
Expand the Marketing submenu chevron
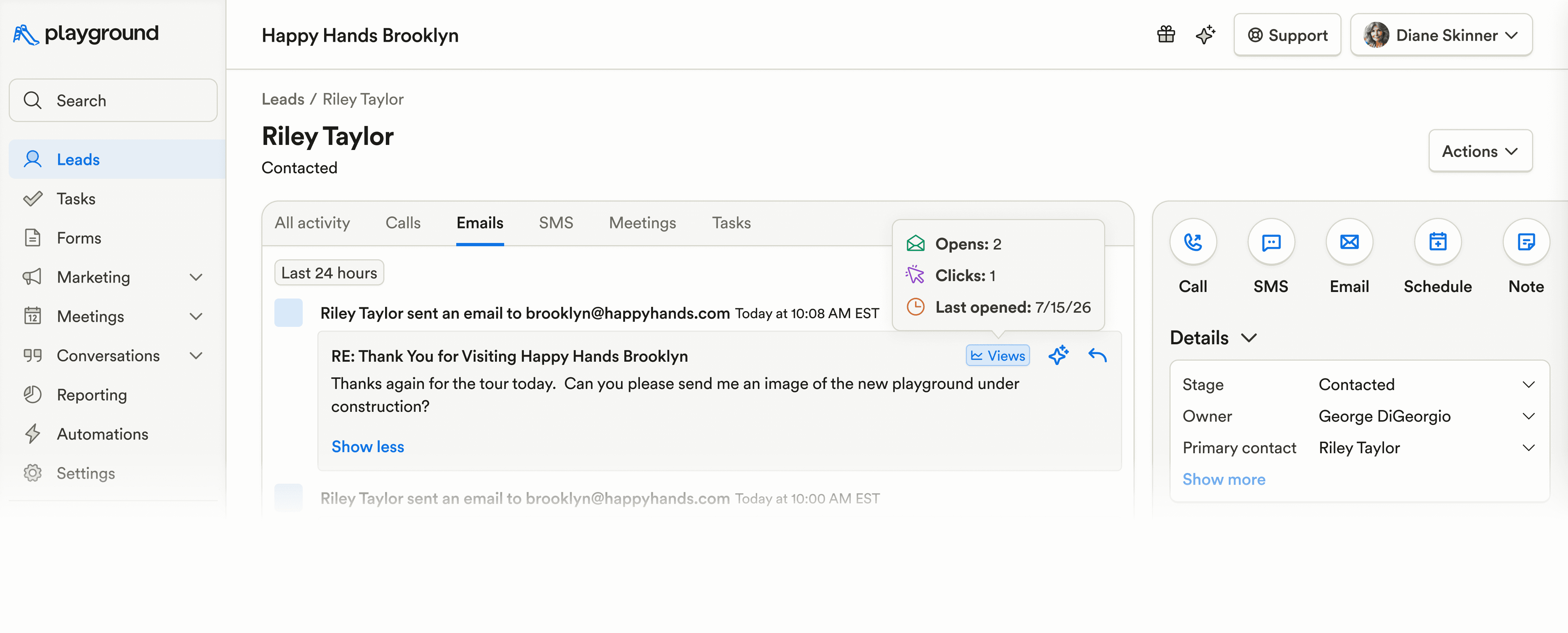pos(196,277)
